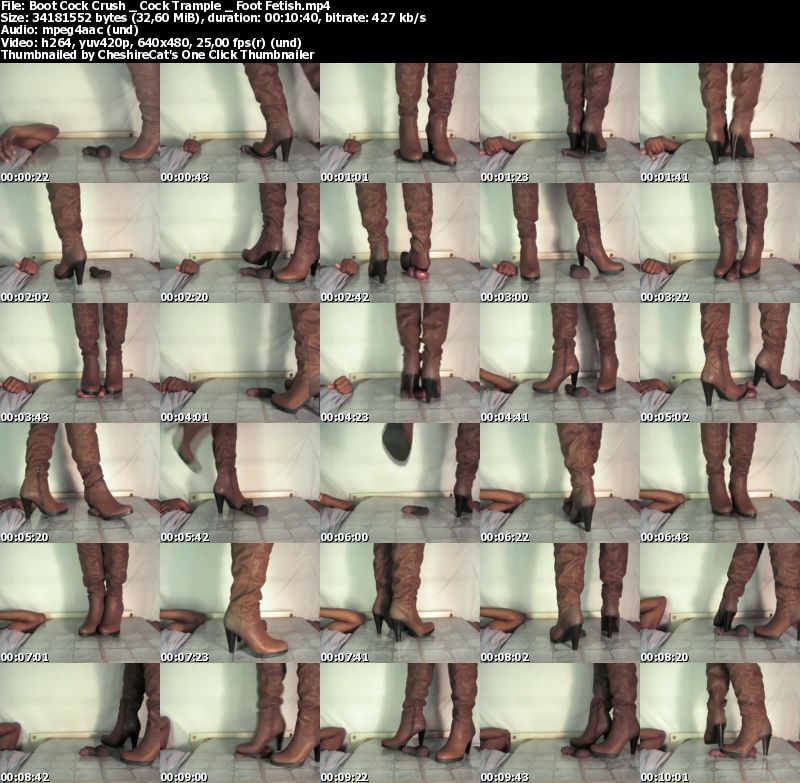This screenshot has width=800, height=783.
Task: Select the thumbnail stamped 00:03:43
Action: (80, 363)
